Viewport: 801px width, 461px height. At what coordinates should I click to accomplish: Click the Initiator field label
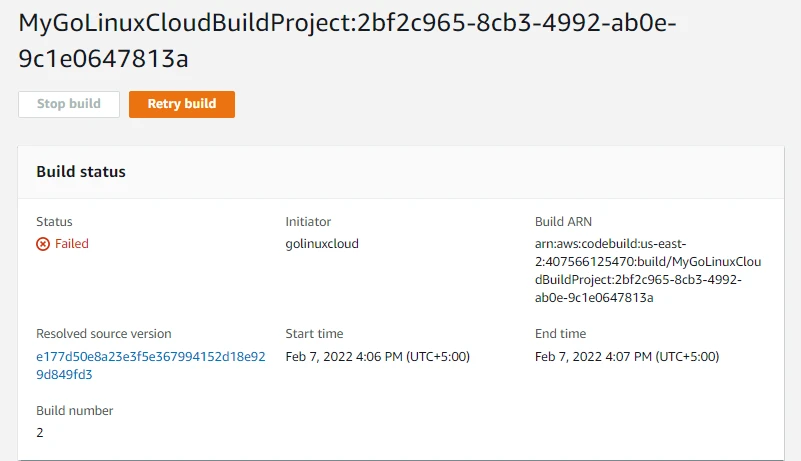point(308,222)
